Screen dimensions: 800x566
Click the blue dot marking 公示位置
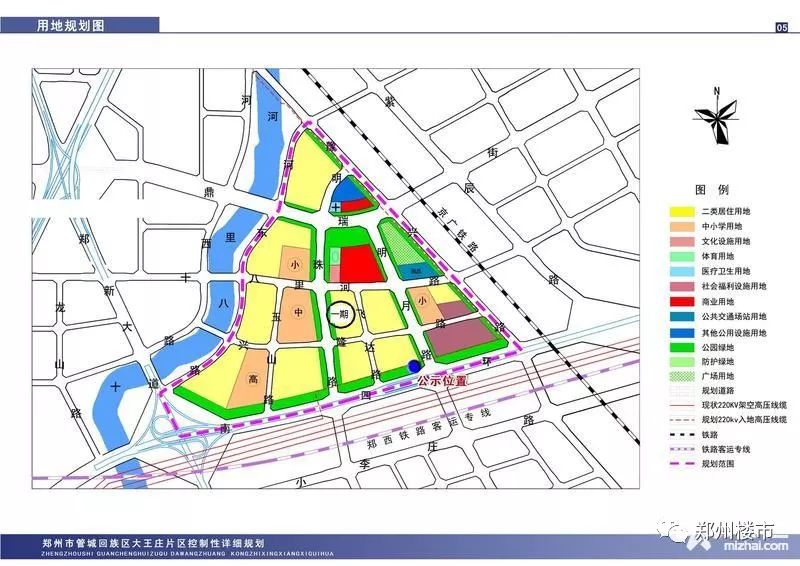coord(414,366)
